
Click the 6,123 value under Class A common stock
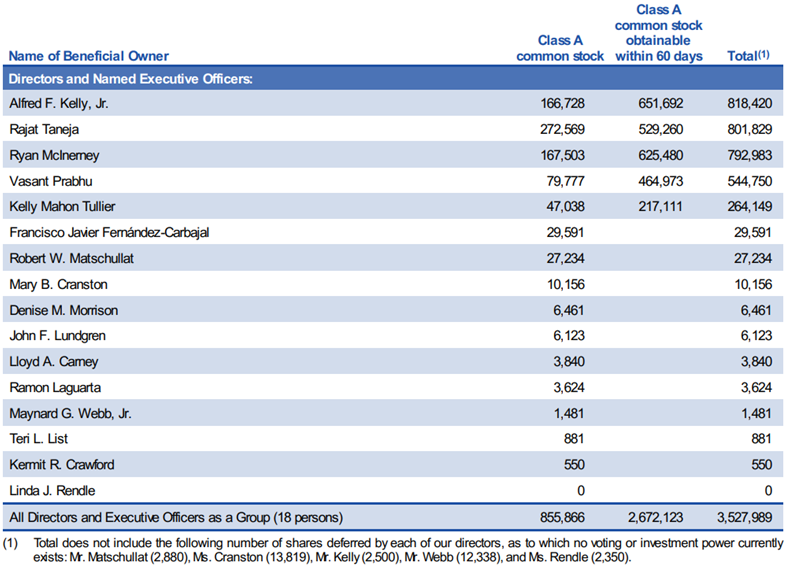point(569,336)
